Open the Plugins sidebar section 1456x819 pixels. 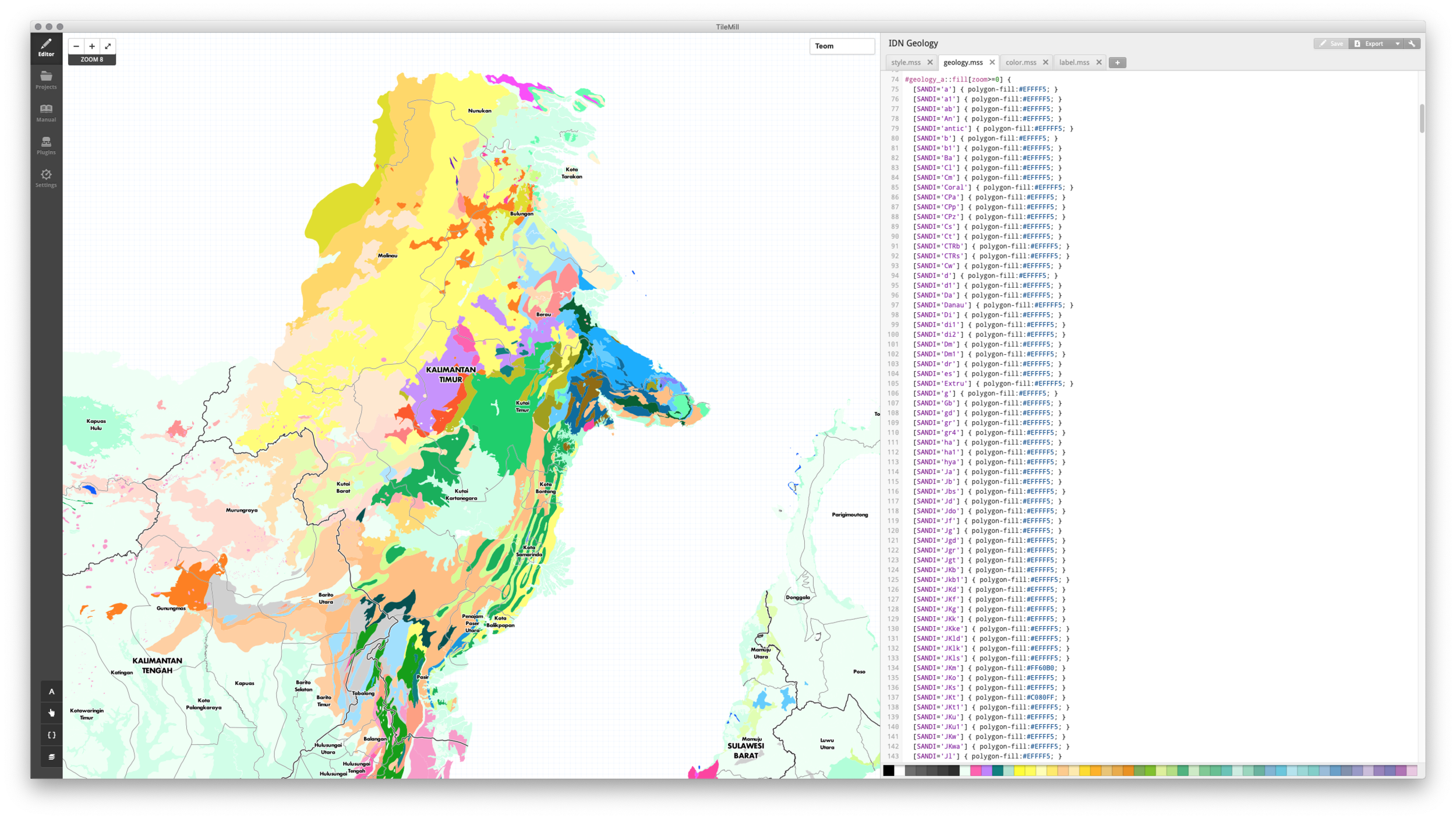pyautogui.click(x=46, y=145)
